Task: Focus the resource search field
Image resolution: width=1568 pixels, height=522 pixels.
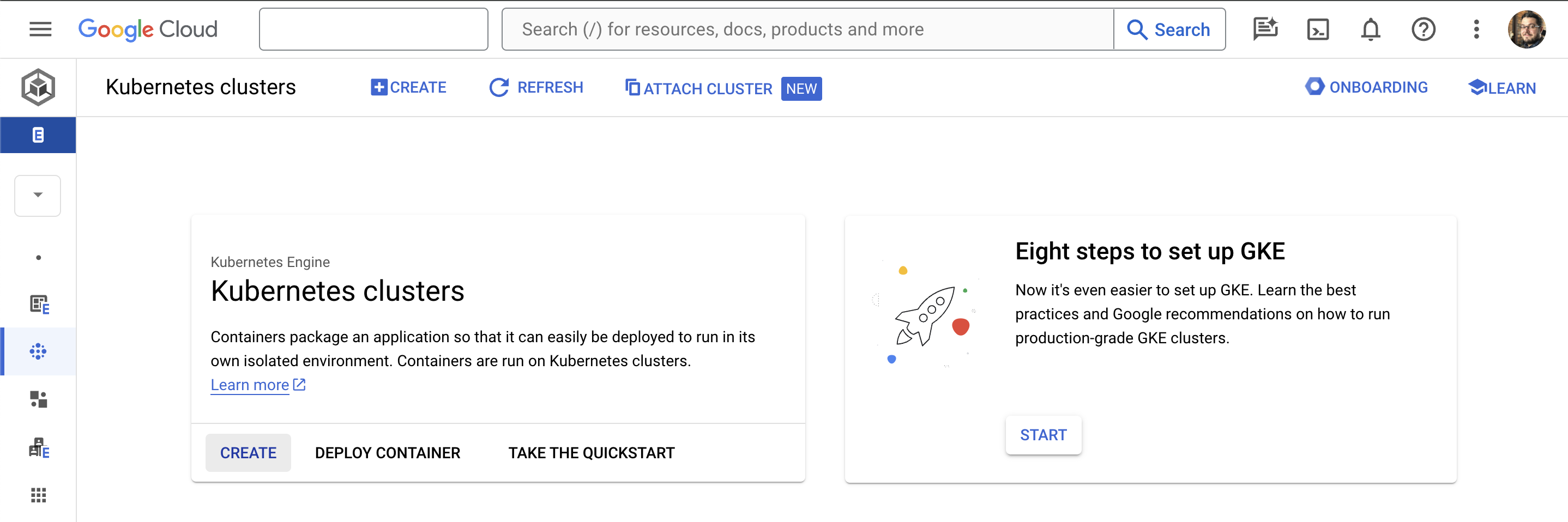Action: (807, 29)
